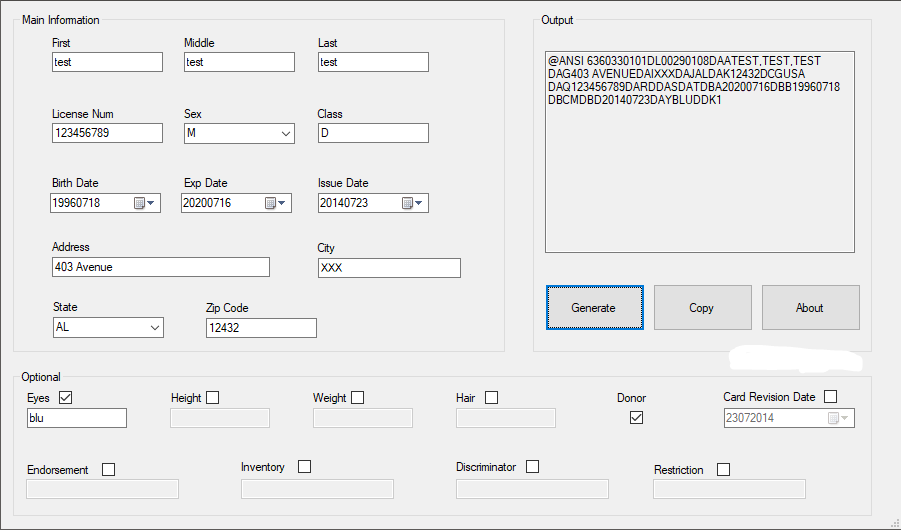Click Exp Date value 20200716

coord(207,203)
